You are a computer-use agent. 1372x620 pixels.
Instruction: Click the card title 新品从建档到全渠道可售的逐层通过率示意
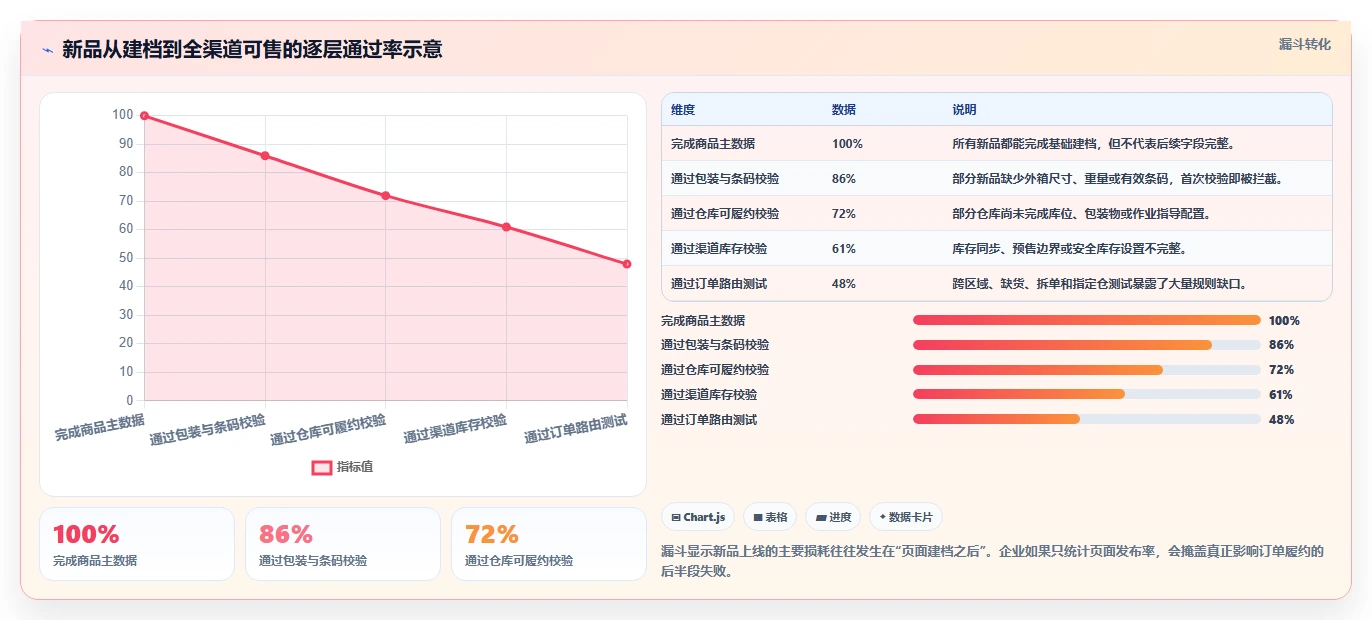[x=252, y=49]
